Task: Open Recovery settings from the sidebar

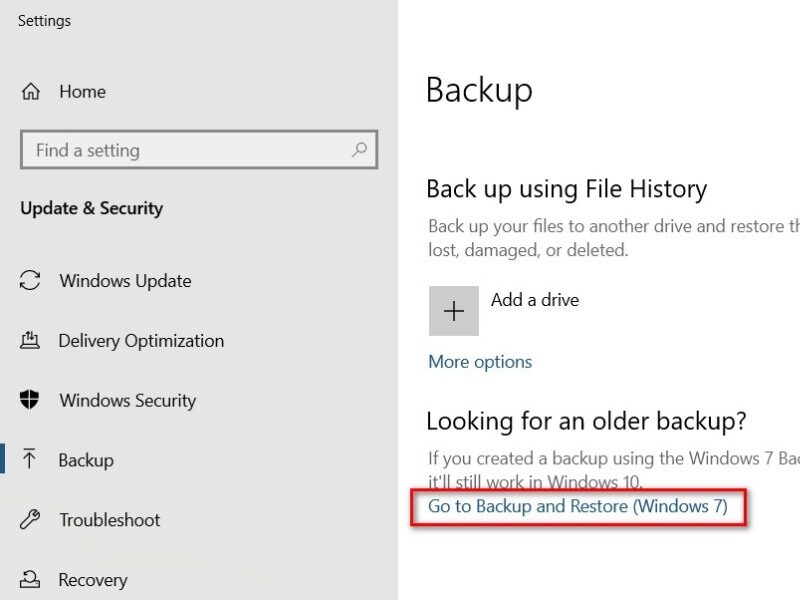Action: 96,580
